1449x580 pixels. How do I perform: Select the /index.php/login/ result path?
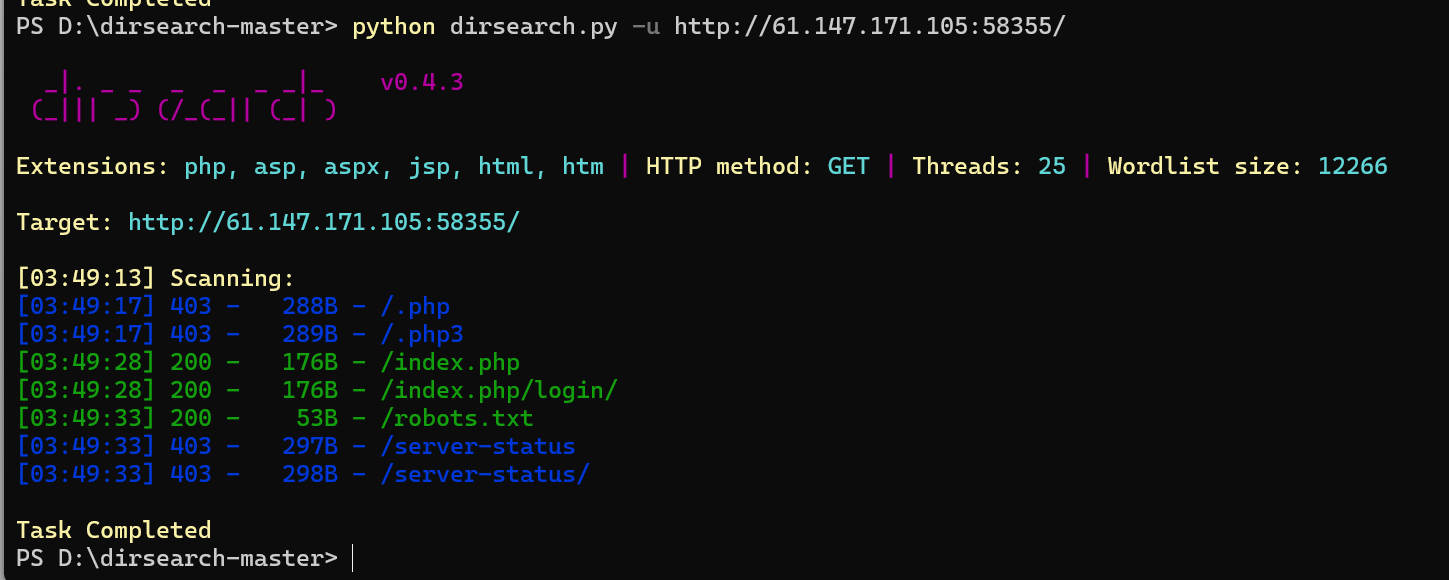coord(499,390)
